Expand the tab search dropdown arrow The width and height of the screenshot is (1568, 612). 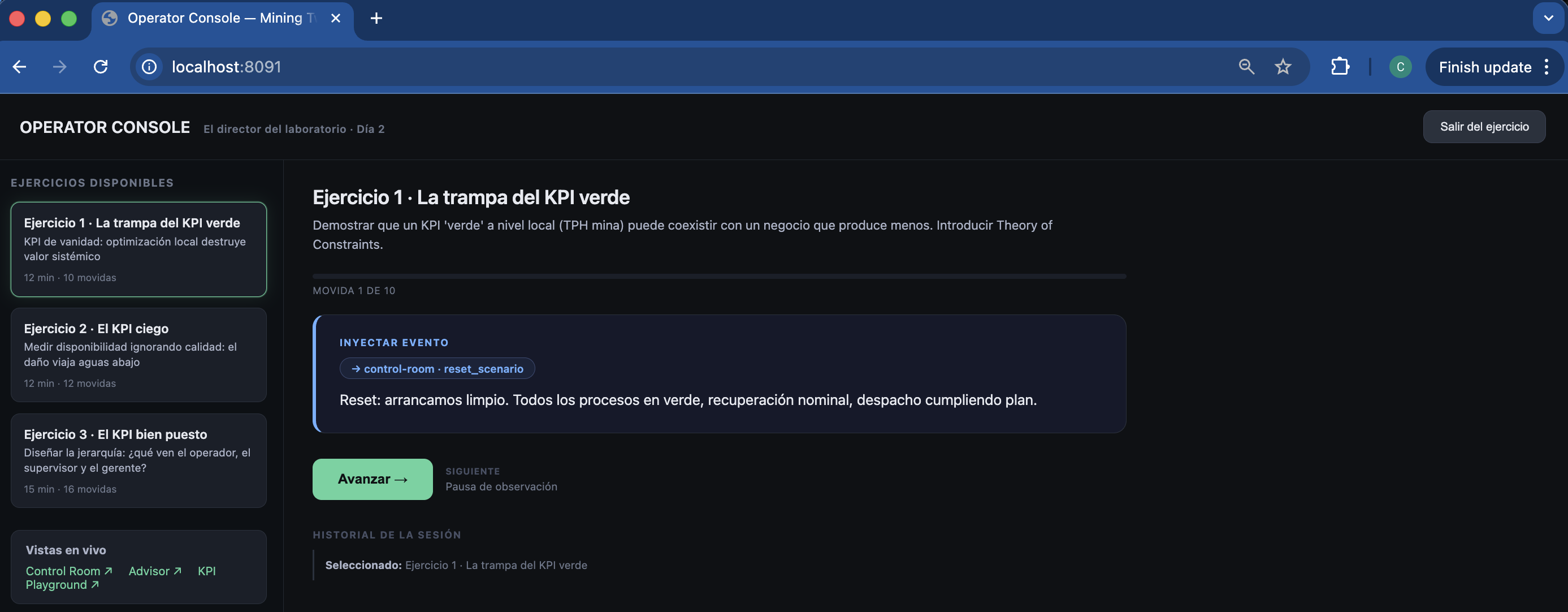(1548, 18)
